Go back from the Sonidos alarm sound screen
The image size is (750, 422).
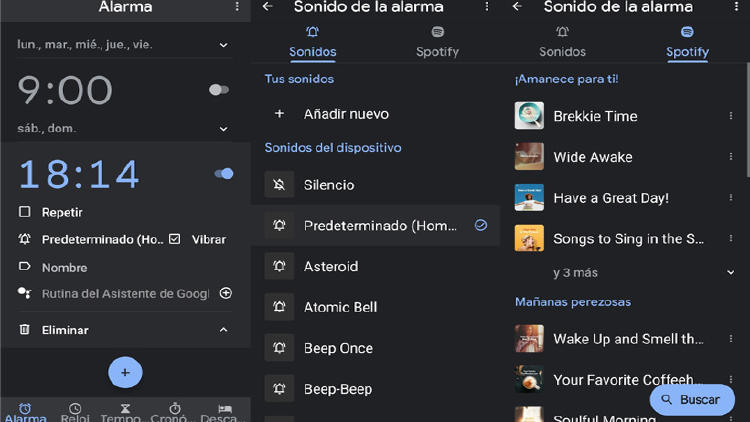click(x=267, y=7)
